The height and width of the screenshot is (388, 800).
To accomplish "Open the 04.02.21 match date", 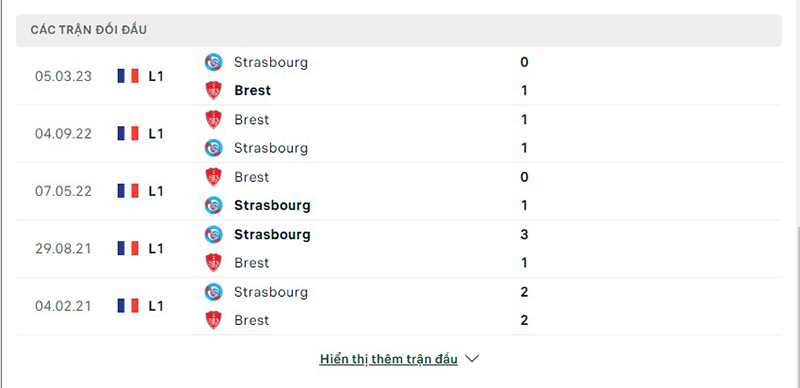I will point(63,306).
